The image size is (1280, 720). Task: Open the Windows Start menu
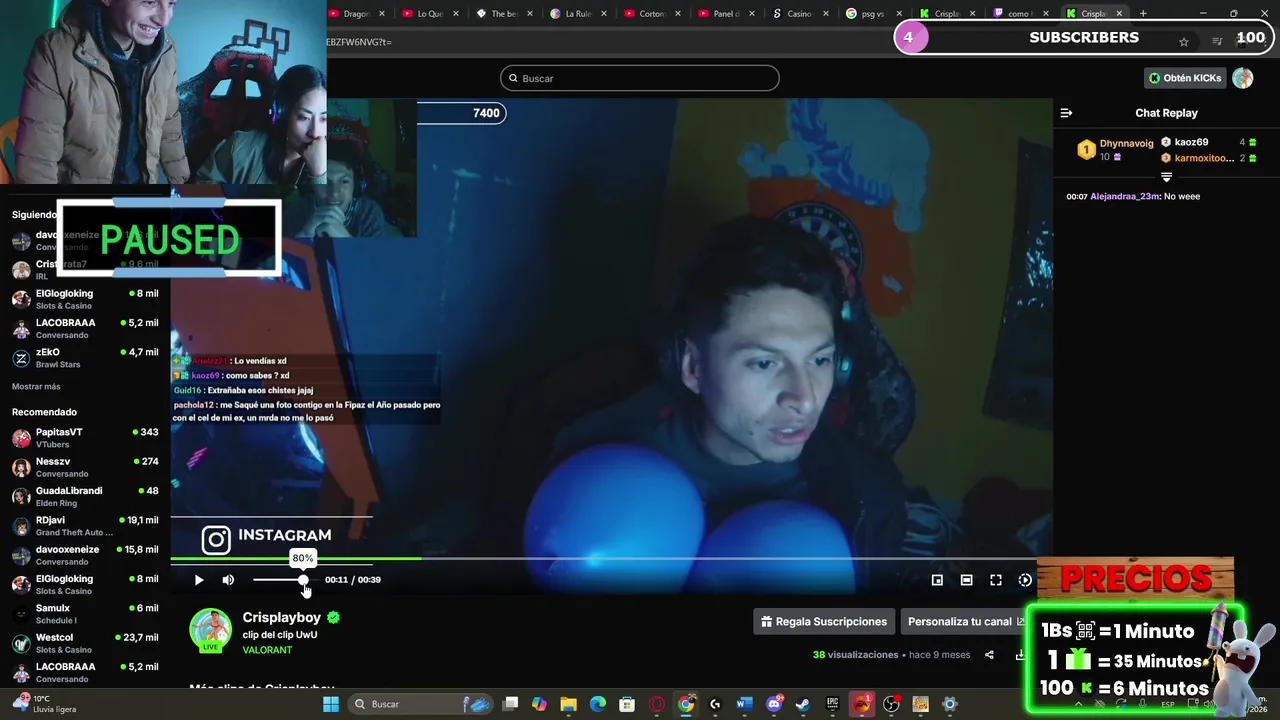(331, 704)
